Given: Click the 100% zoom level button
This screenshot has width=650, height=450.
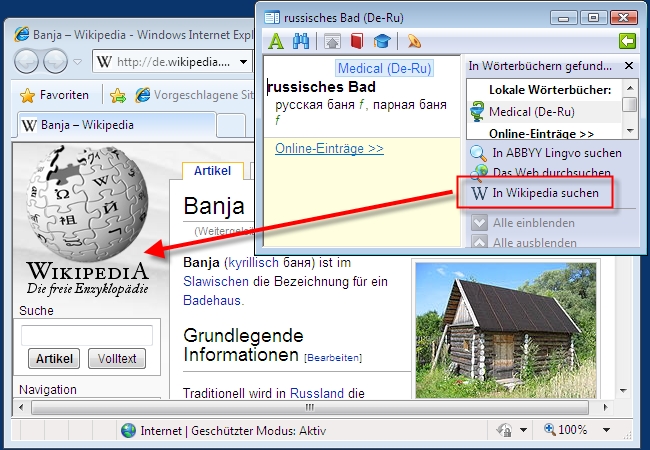Looking at the screenshot, I should coord(566,430).
